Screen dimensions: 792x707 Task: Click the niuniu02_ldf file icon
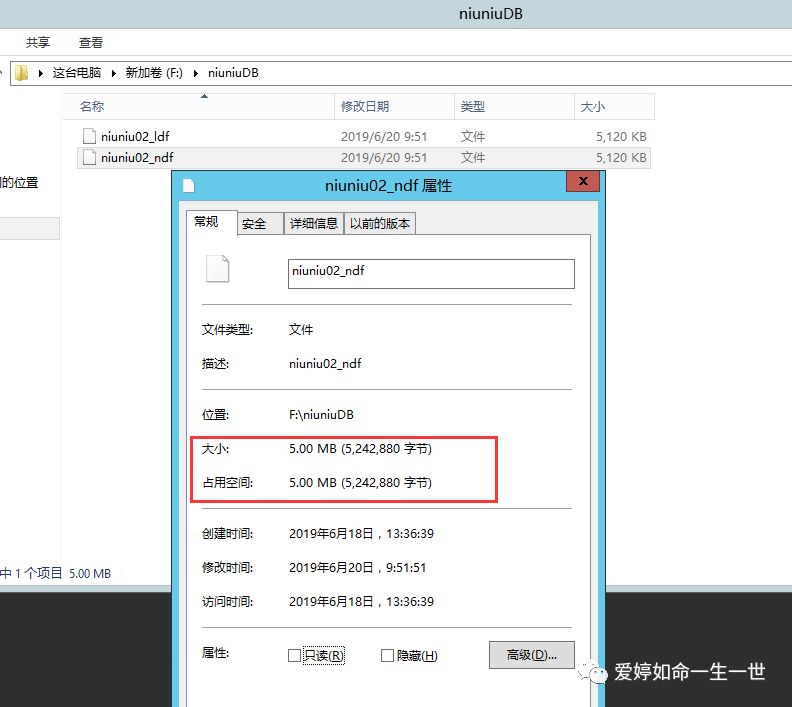click(x=89, y=136)
